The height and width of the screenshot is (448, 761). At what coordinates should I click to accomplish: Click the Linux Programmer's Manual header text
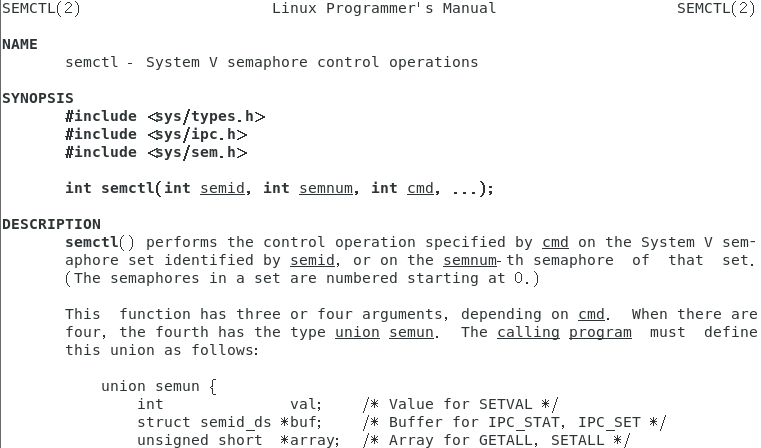tap(384, 8)
